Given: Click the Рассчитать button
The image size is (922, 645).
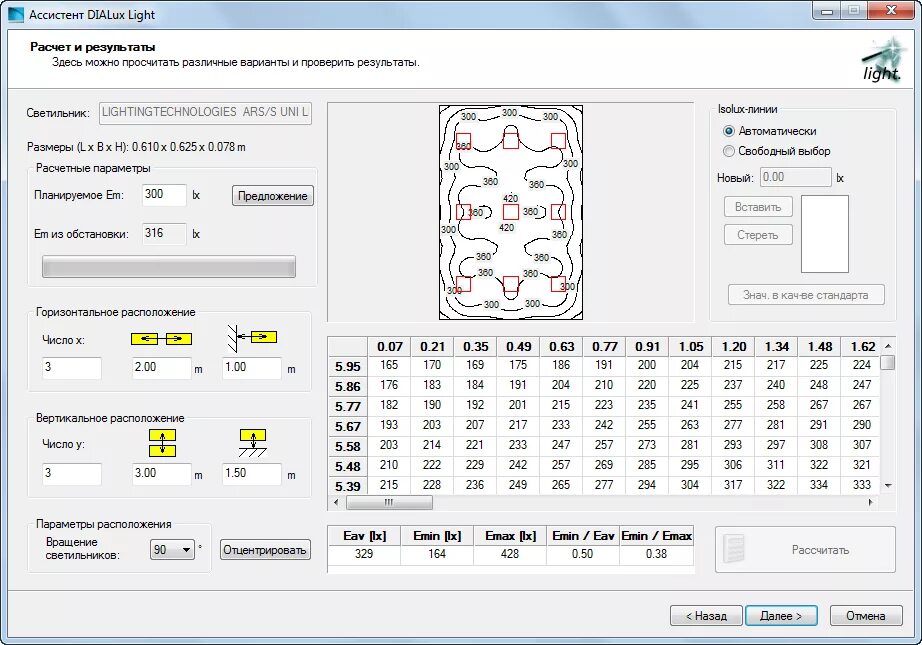Looking at the screenshot, I should pyautogui.click(x=805, y=550).
